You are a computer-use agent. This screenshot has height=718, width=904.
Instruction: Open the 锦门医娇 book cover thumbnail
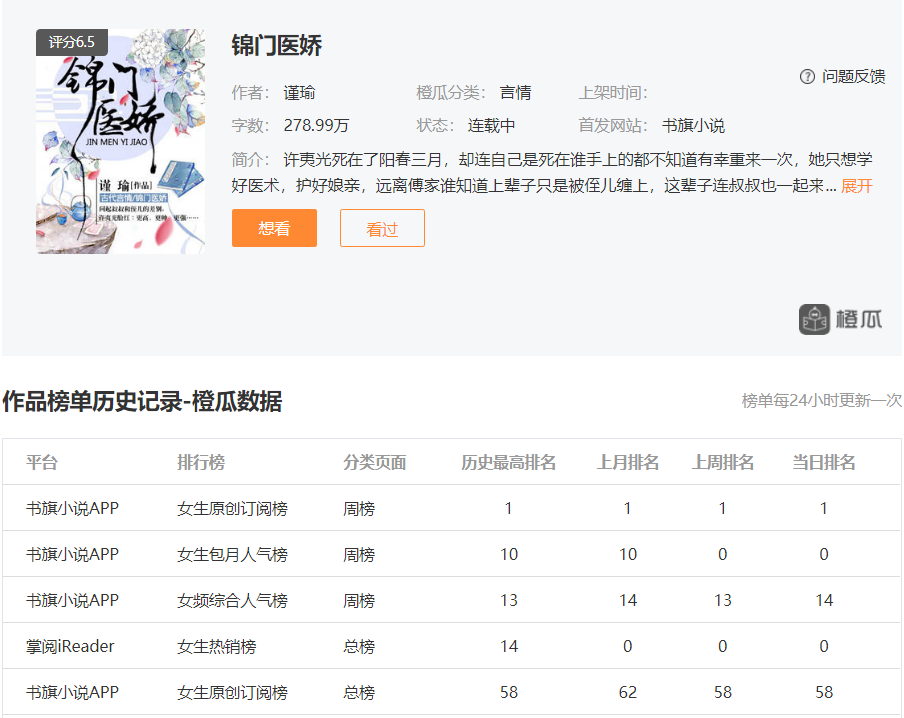pos(120,141)
